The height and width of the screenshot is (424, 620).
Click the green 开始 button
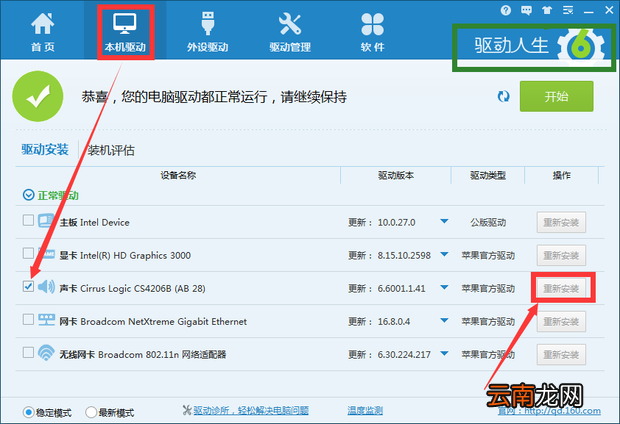(x=556, y=96)
